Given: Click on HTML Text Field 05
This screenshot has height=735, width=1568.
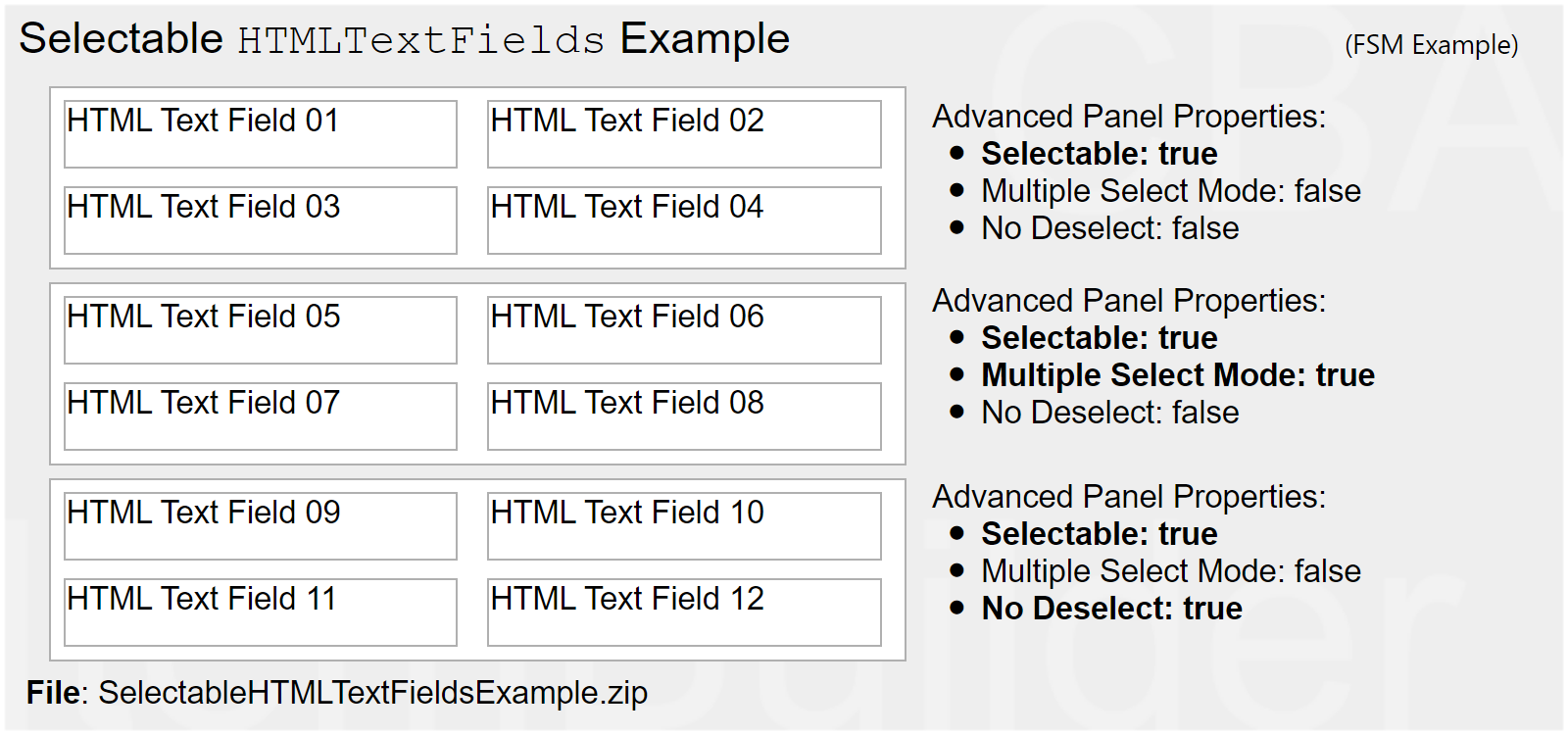Looking at the screenshot, I should (x=260, y=330).
